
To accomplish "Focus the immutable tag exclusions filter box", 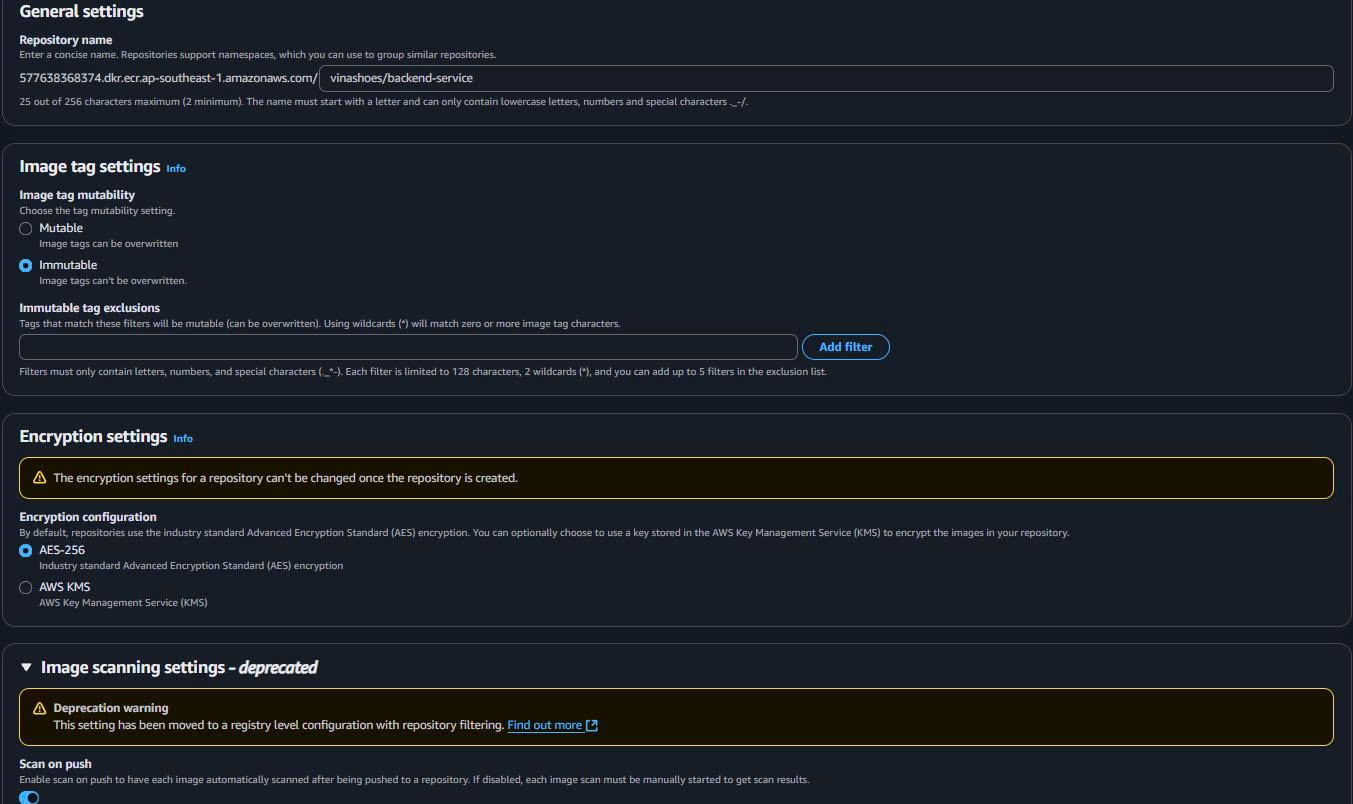I will pyautogui.click(x=408, y=347).
